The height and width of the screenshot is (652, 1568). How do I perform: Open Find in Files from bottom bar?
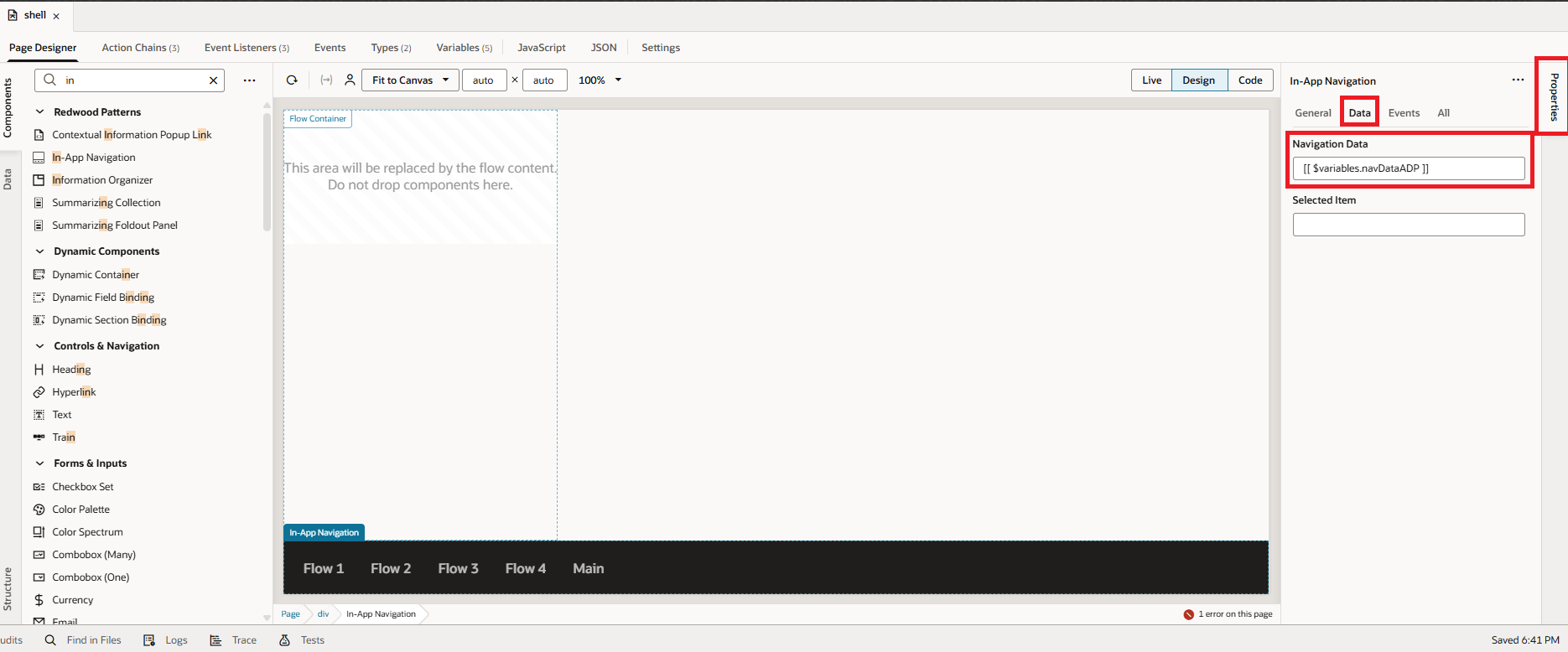tap(83, 640)
